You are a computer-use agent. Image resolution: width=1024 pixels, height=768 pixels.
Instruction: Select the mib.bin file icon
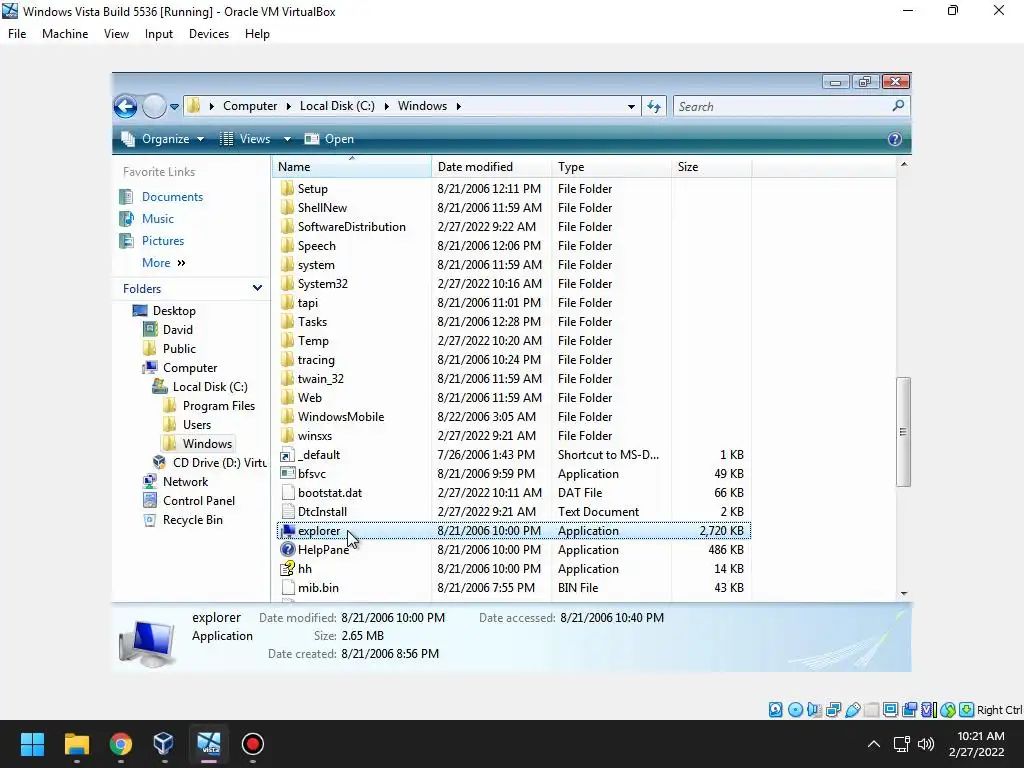point(287,588)
